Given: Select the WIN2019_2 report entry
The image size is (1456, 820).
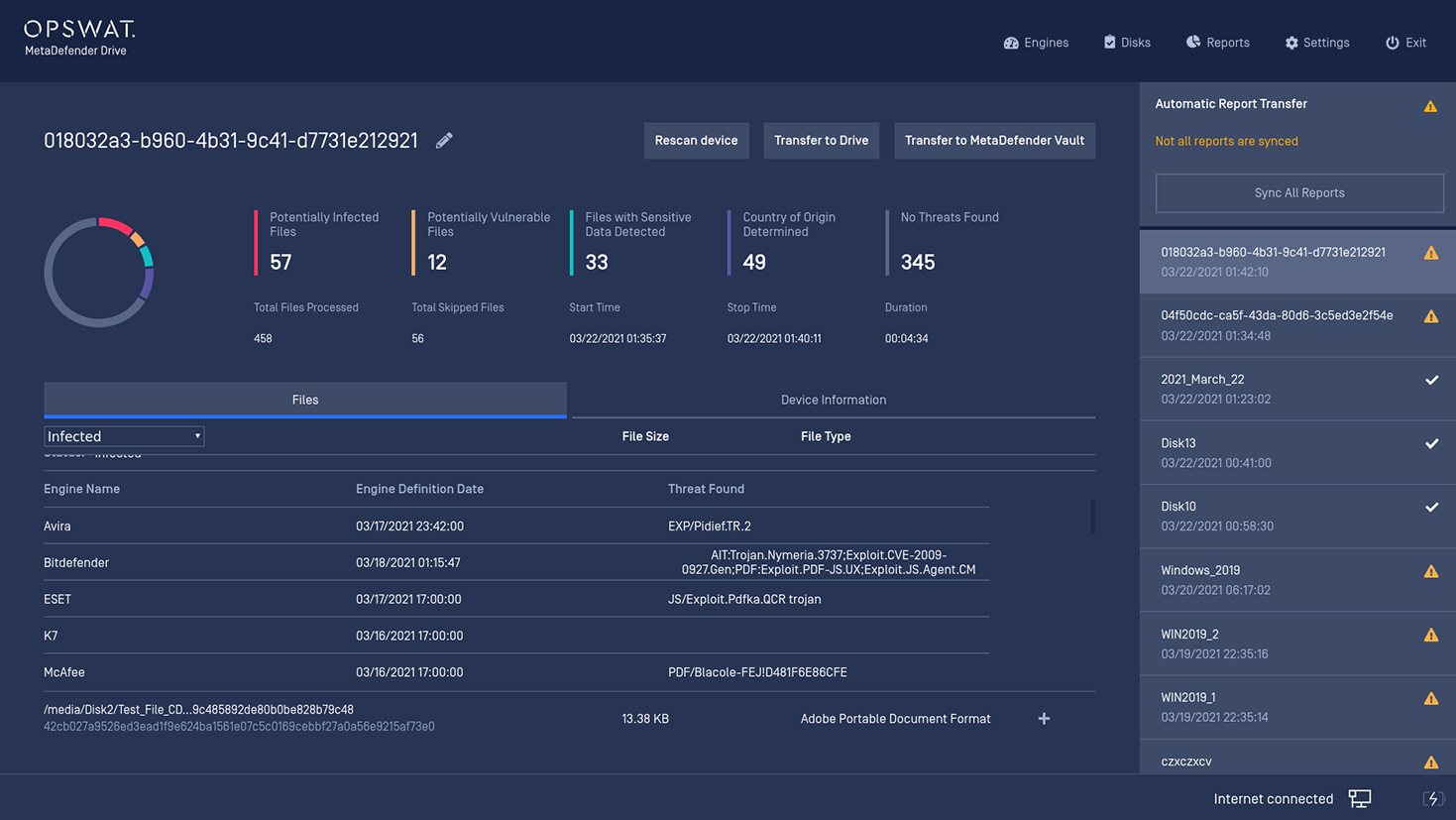Looking at the screenshot, I should pyautogui.click(x=1297, y=644).
